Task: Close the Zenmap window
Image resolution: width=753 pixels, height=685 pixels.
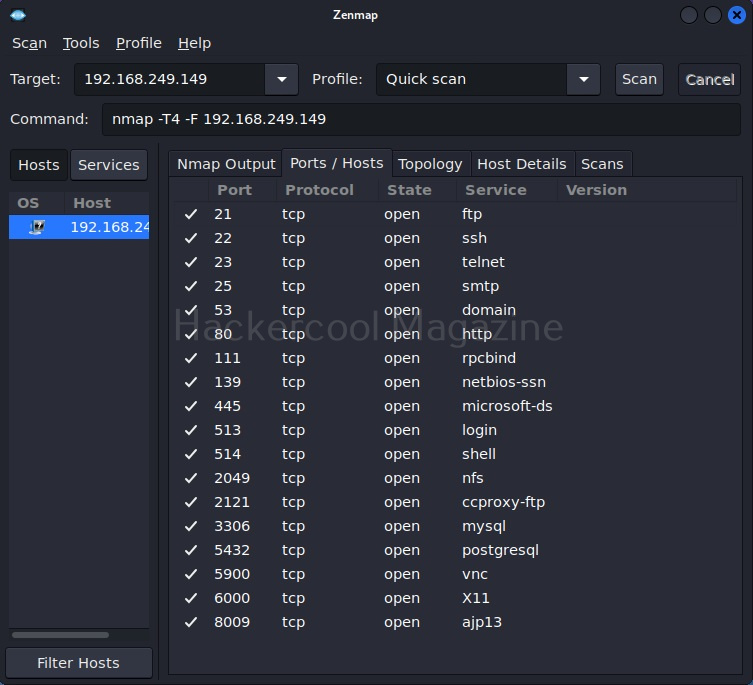Action: point(736,15)
